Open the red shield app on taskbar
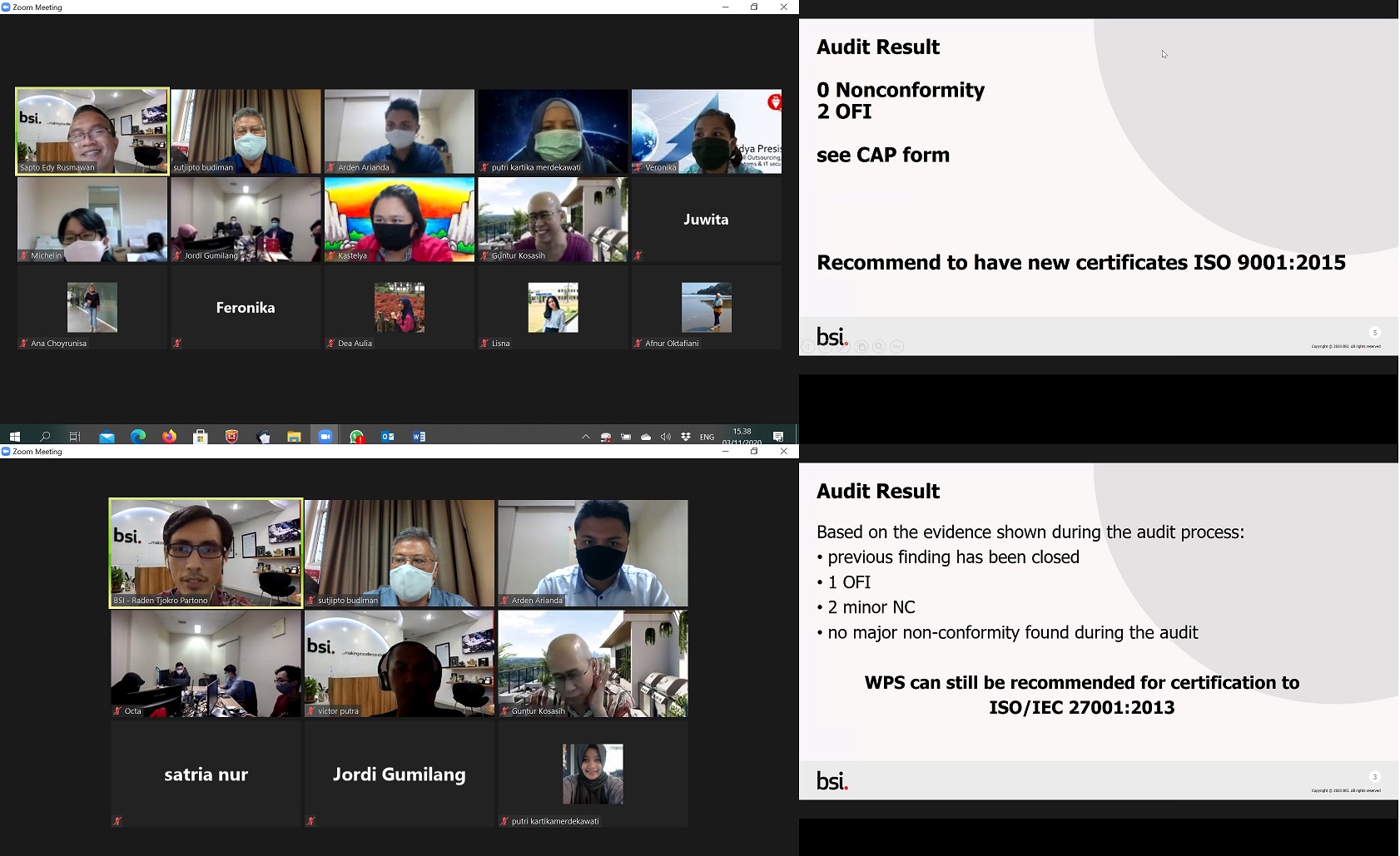 (231, 436)
